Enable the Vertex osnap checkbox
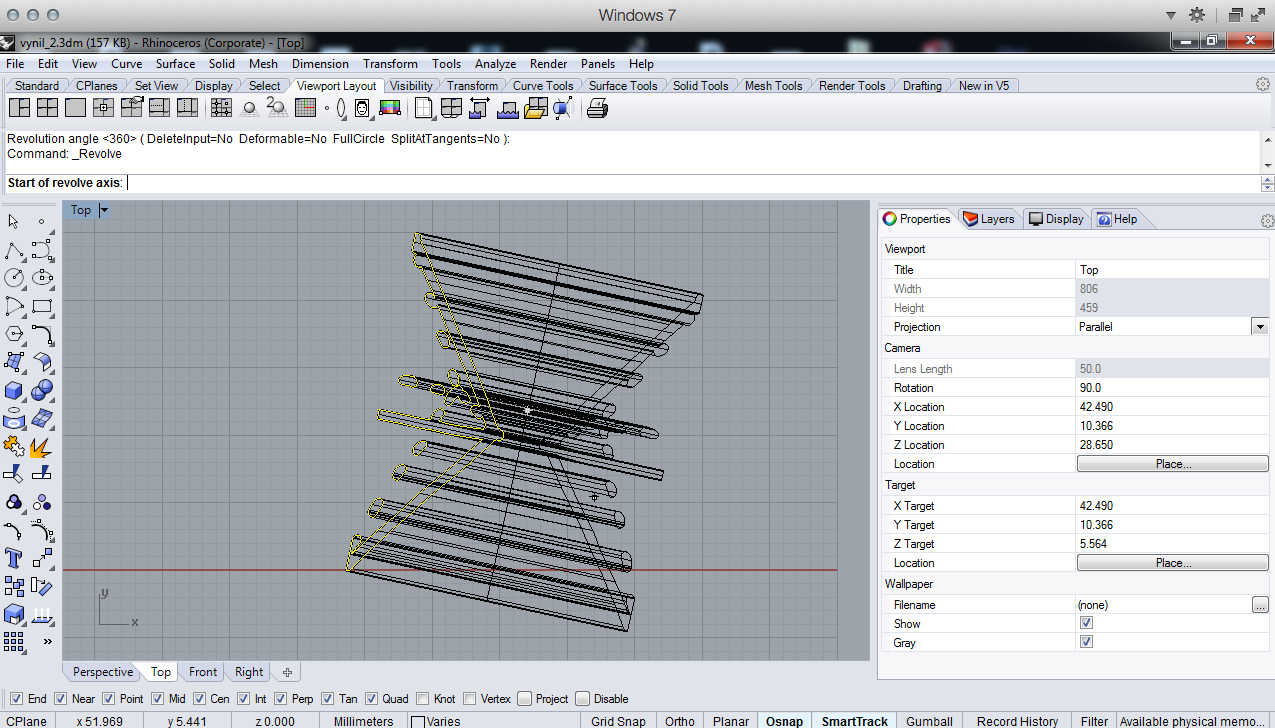The image size is (1275, 728). (470, 699)
